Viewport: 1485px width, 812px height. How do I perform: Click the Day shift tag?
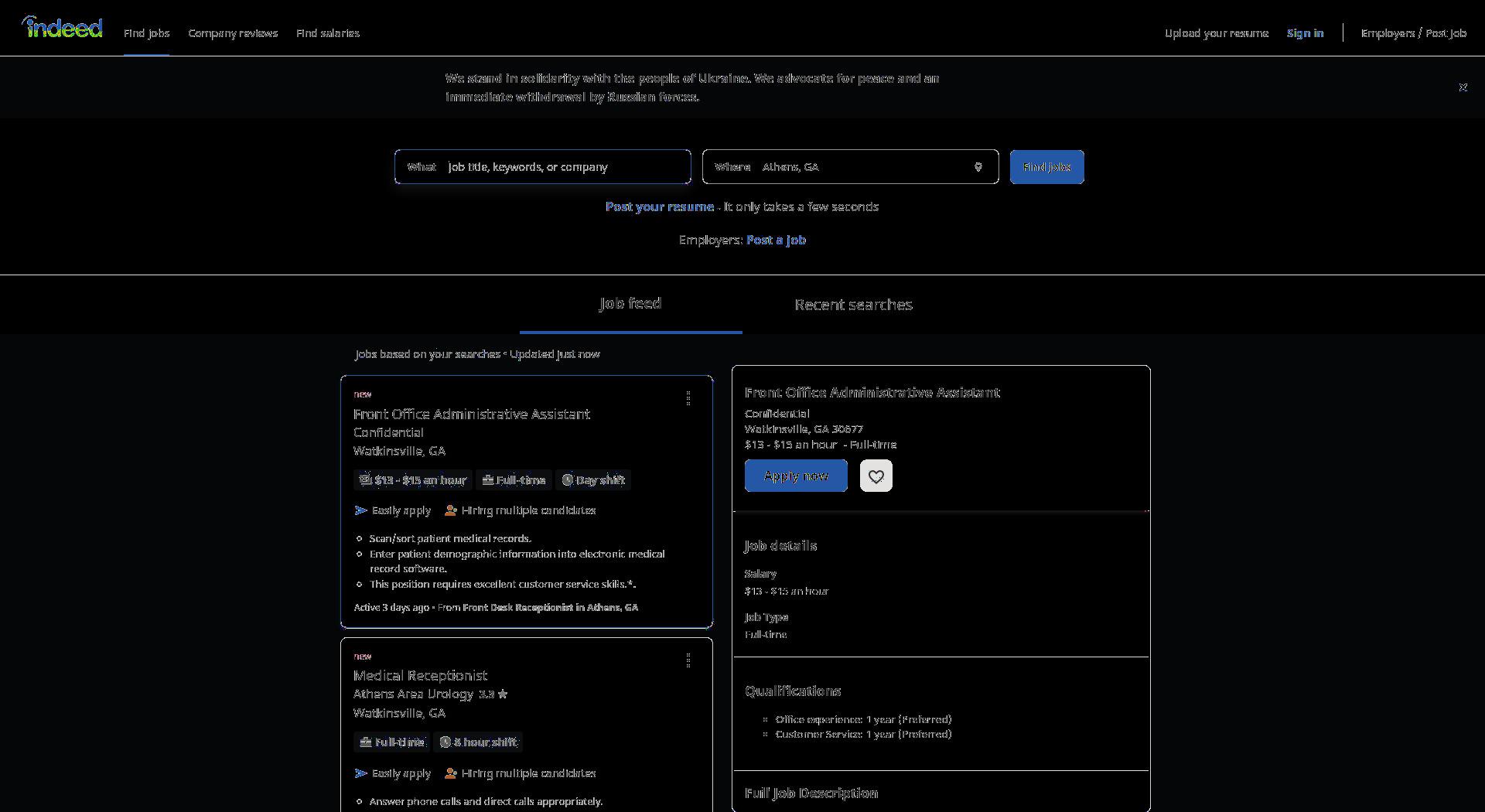pos(593,480)
